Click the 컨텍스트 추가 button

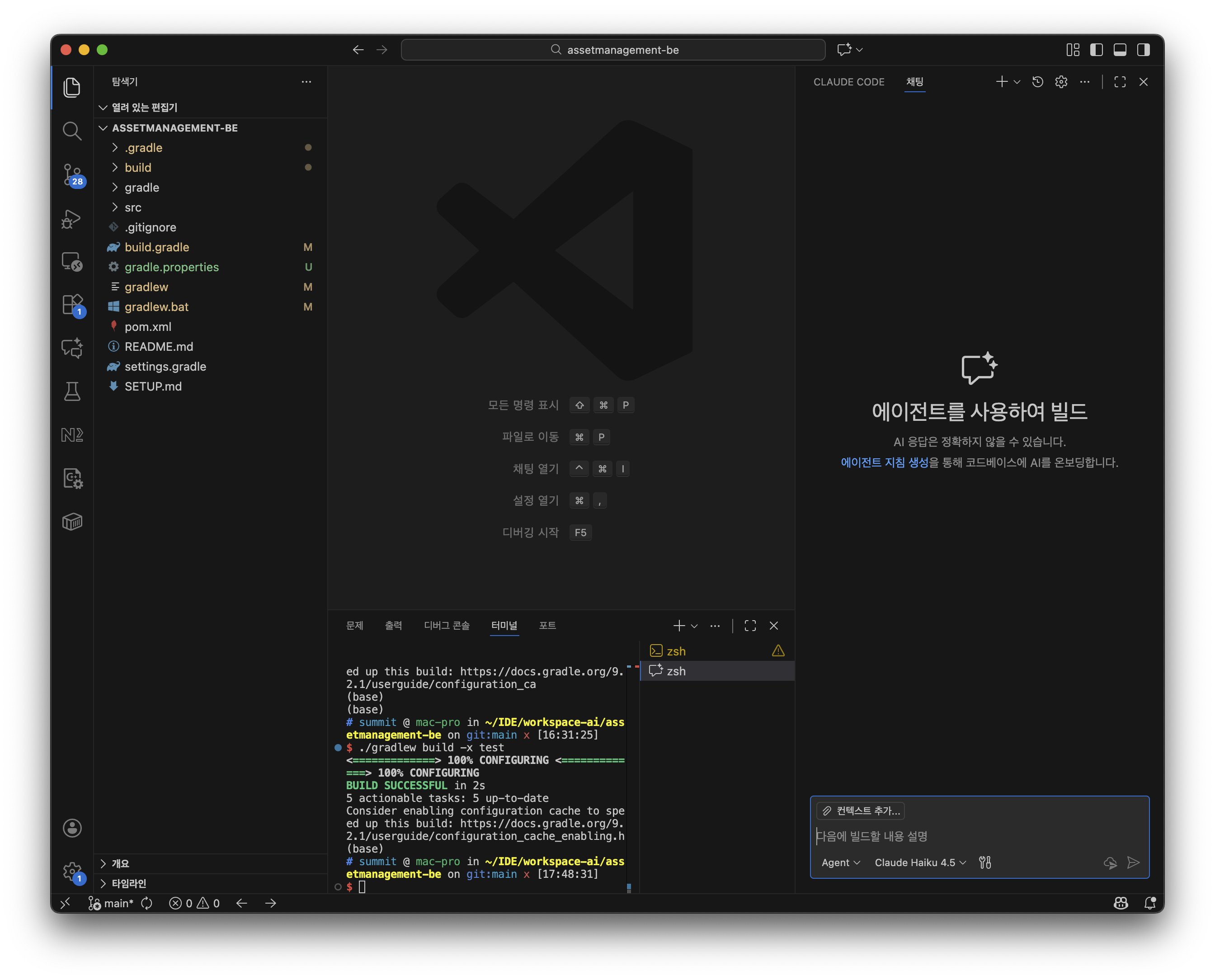(x=861, y=810)
